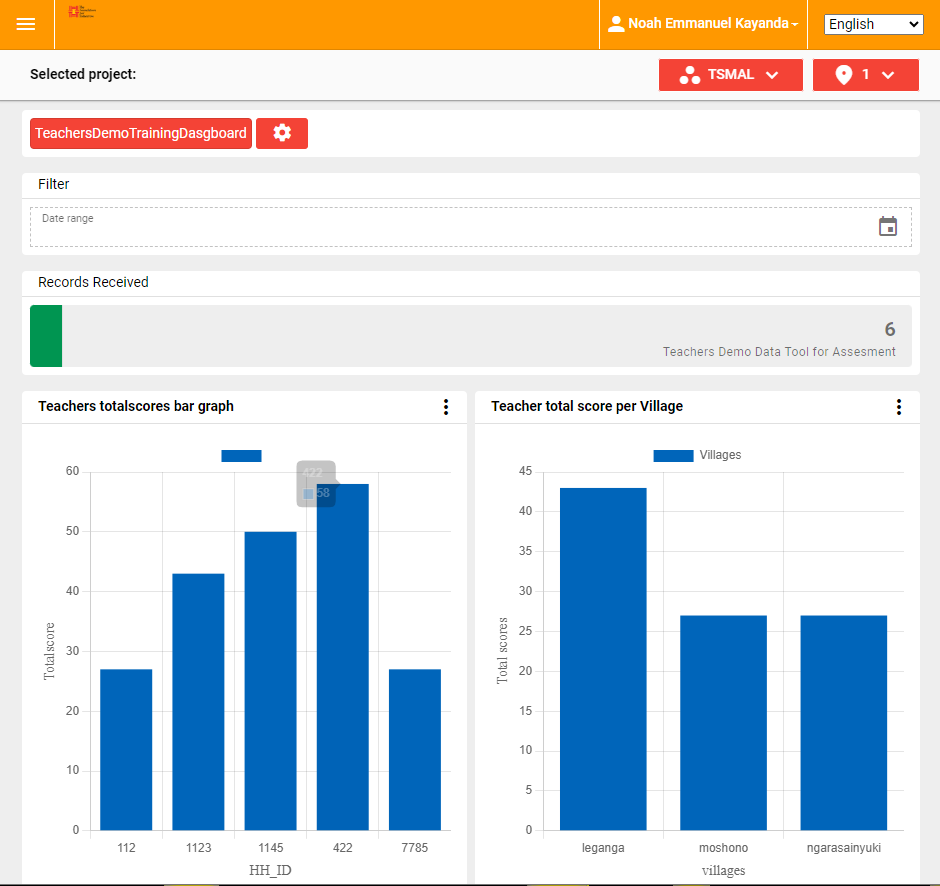Click the bar for HH_ID 1123
The width and height of the screenshot is (940, 886).
tap(198, 702)
